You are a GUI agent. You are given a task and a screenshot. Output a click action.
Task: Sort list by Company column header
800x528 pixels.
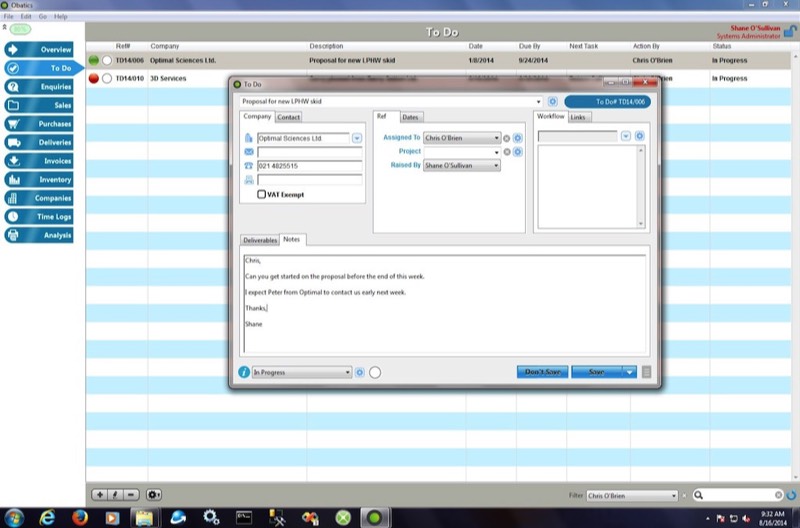click(x=164, y=46)
